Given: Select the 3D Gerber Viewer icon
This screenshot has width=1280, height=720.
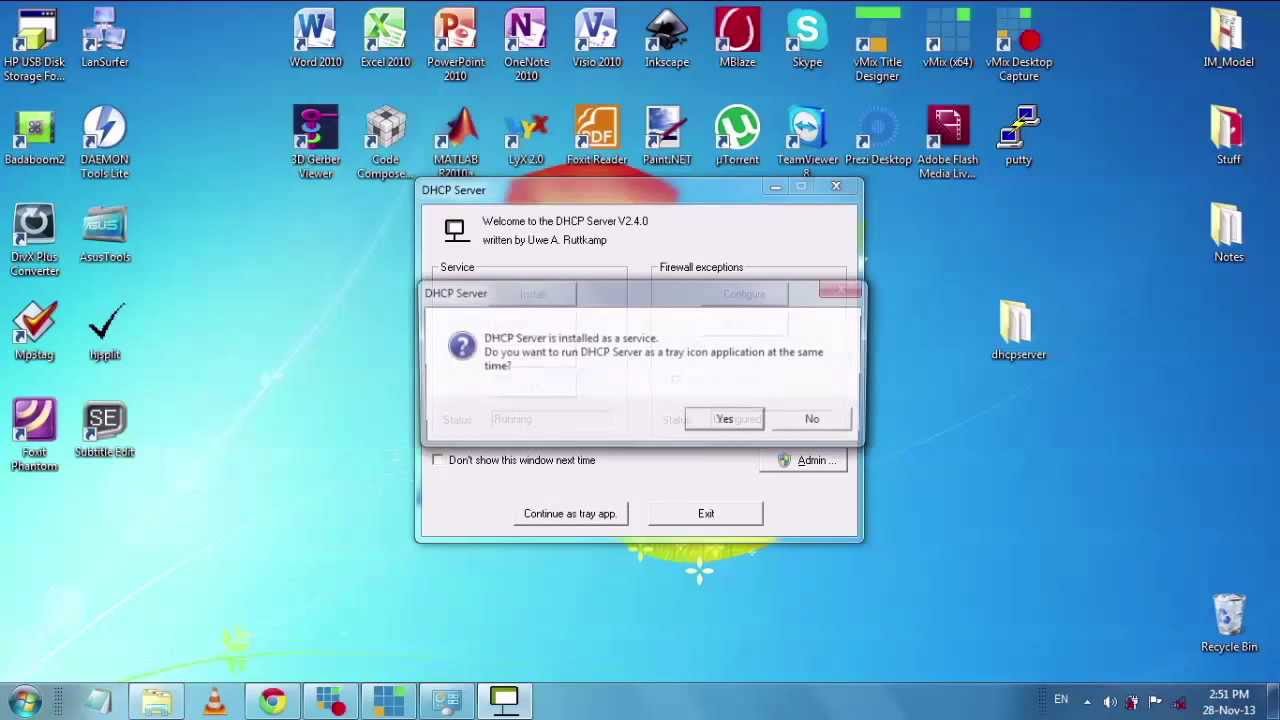Looking at the screenshot, I should point(316,142).
